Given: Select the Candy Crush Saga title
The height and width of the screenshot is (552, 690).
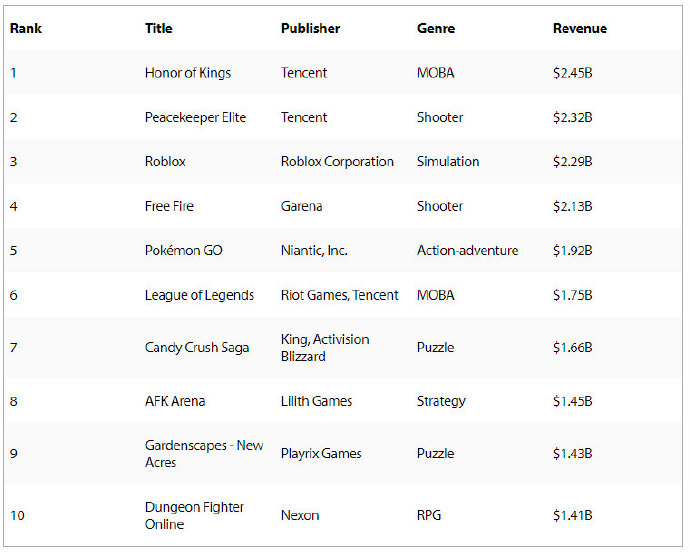Looking at the screenshot, I should point(197,348).
